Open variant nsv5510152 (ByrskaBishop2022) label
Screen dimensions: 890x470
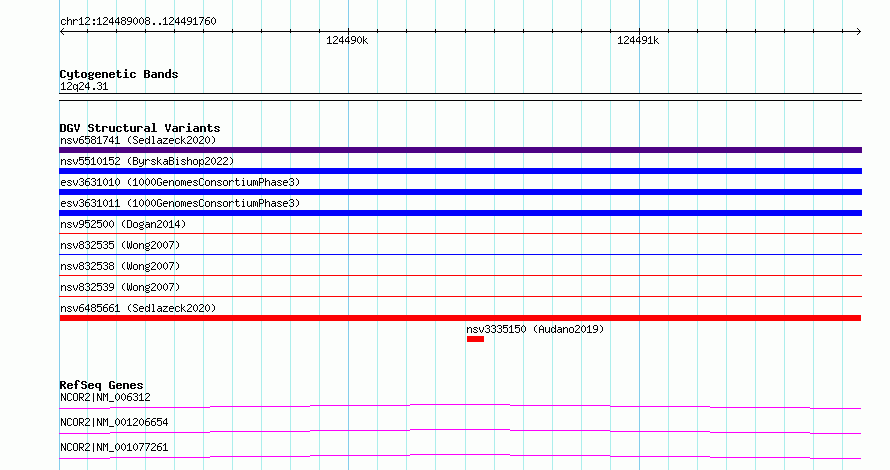[147, 161]
